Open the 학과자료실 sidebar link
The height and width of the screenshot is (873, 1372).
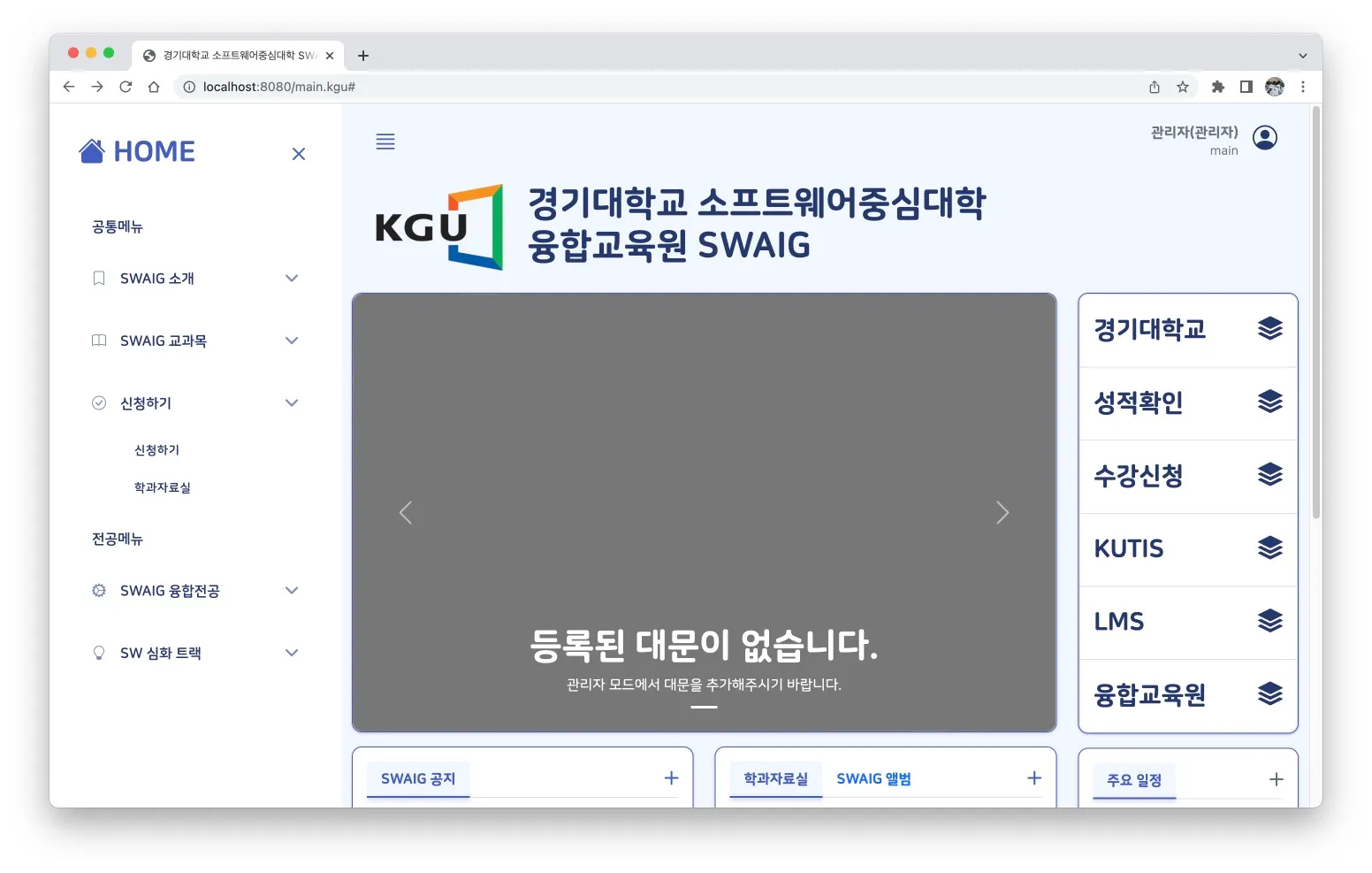pos(162,486)
